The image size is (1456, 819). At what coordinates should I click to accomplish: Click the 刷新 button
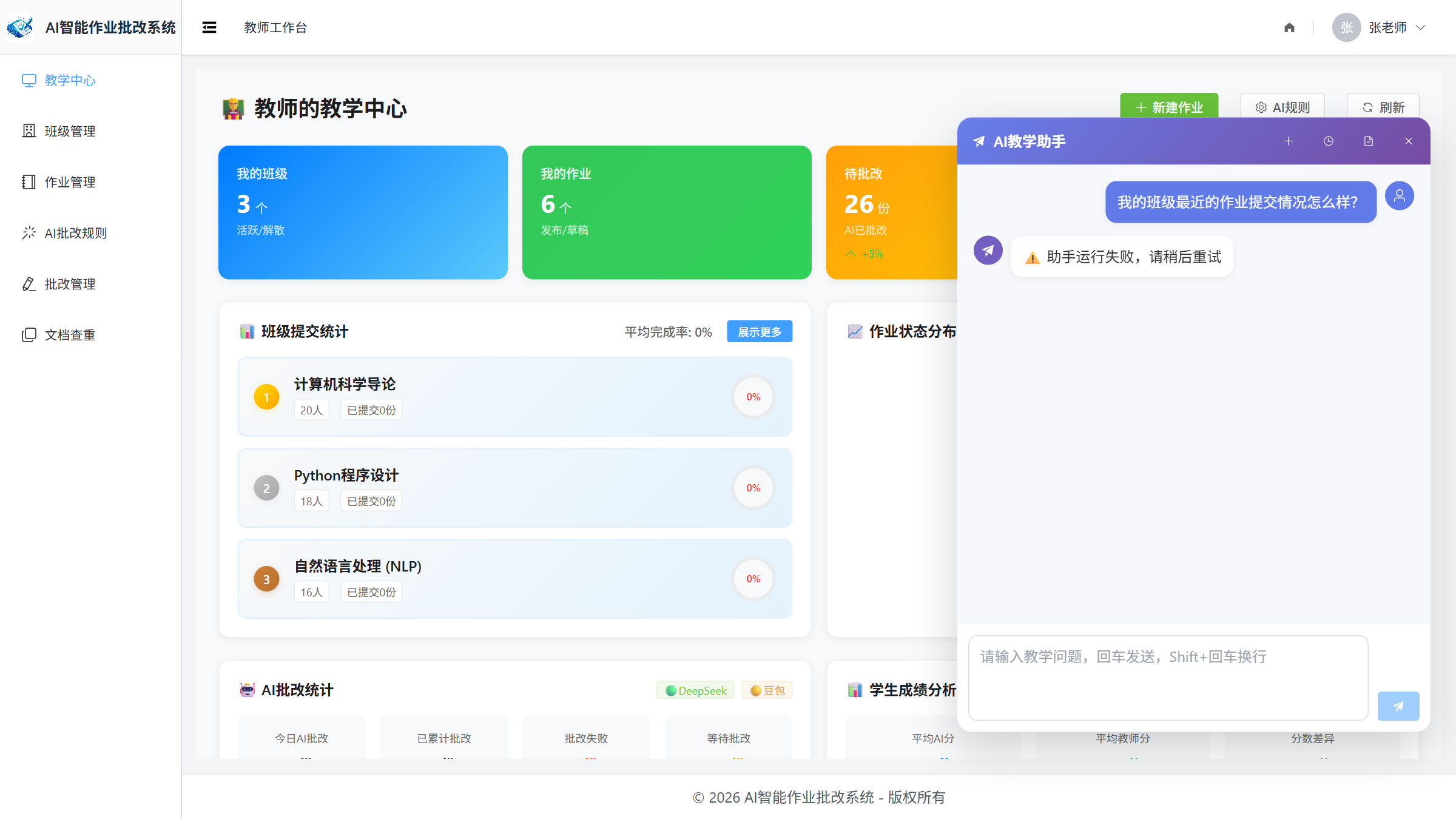pos(1383,107)
